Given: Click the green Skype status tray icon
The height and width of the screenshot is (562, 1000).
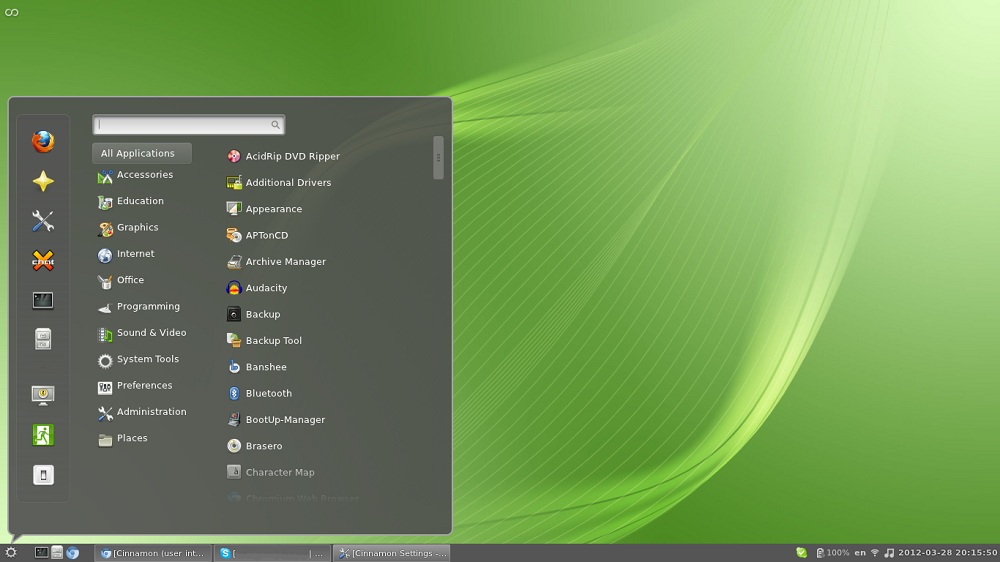Looking at the screenshot, I should point(802,553).
